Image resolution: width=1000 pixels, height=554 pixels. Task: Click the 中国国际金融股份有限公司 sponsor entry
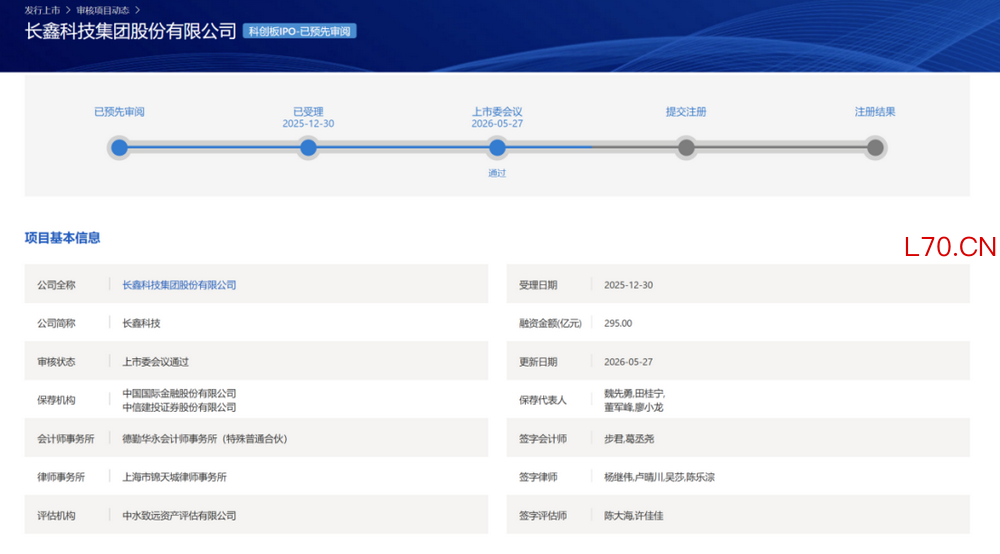point(179,393)
